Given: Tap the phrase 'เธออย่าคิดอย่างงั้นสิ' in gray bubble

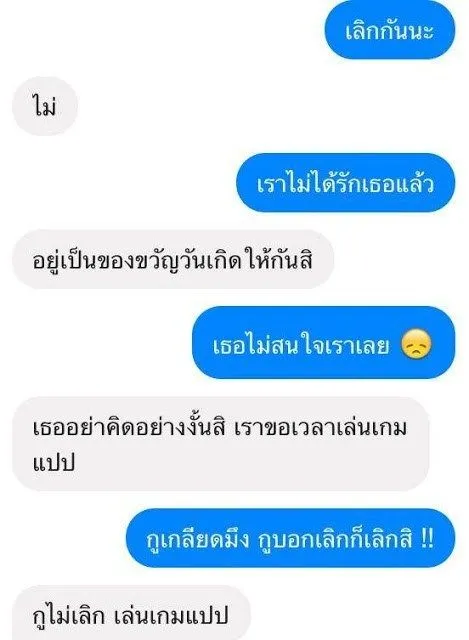Looking at the screenshot, I should coord(129,428).
